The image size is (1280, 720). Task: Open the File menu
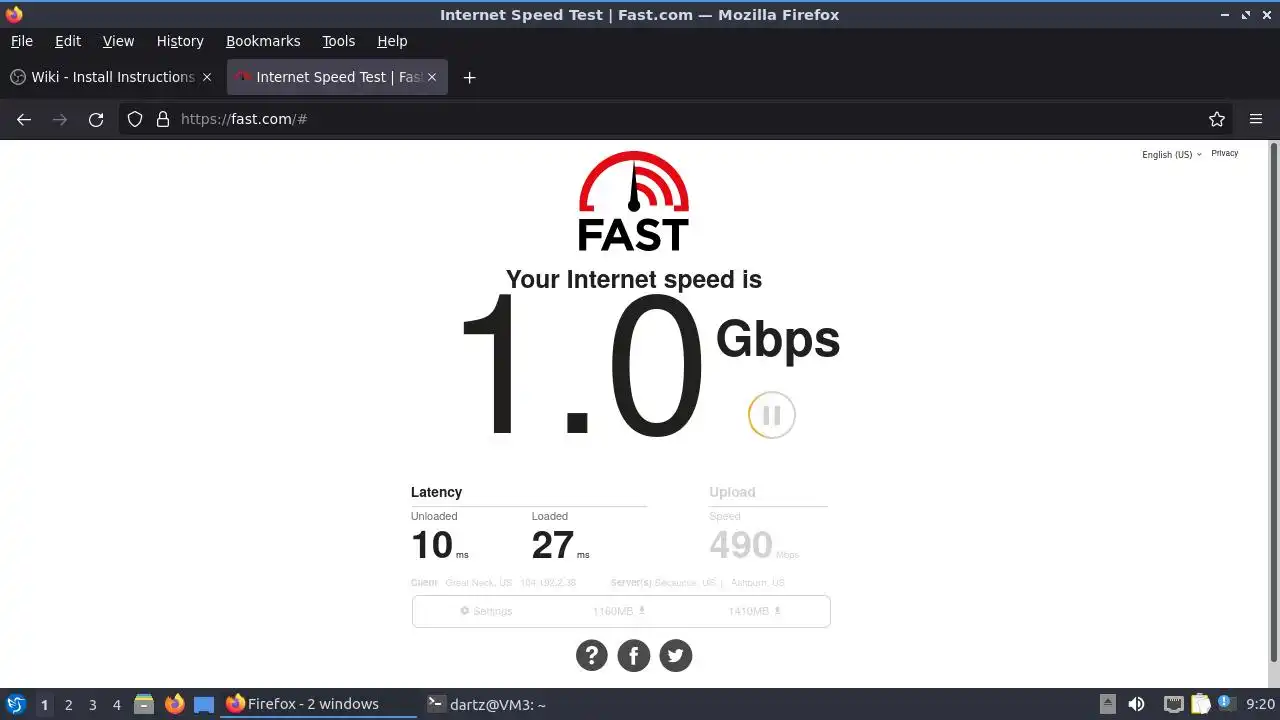[x=22, y=41]
